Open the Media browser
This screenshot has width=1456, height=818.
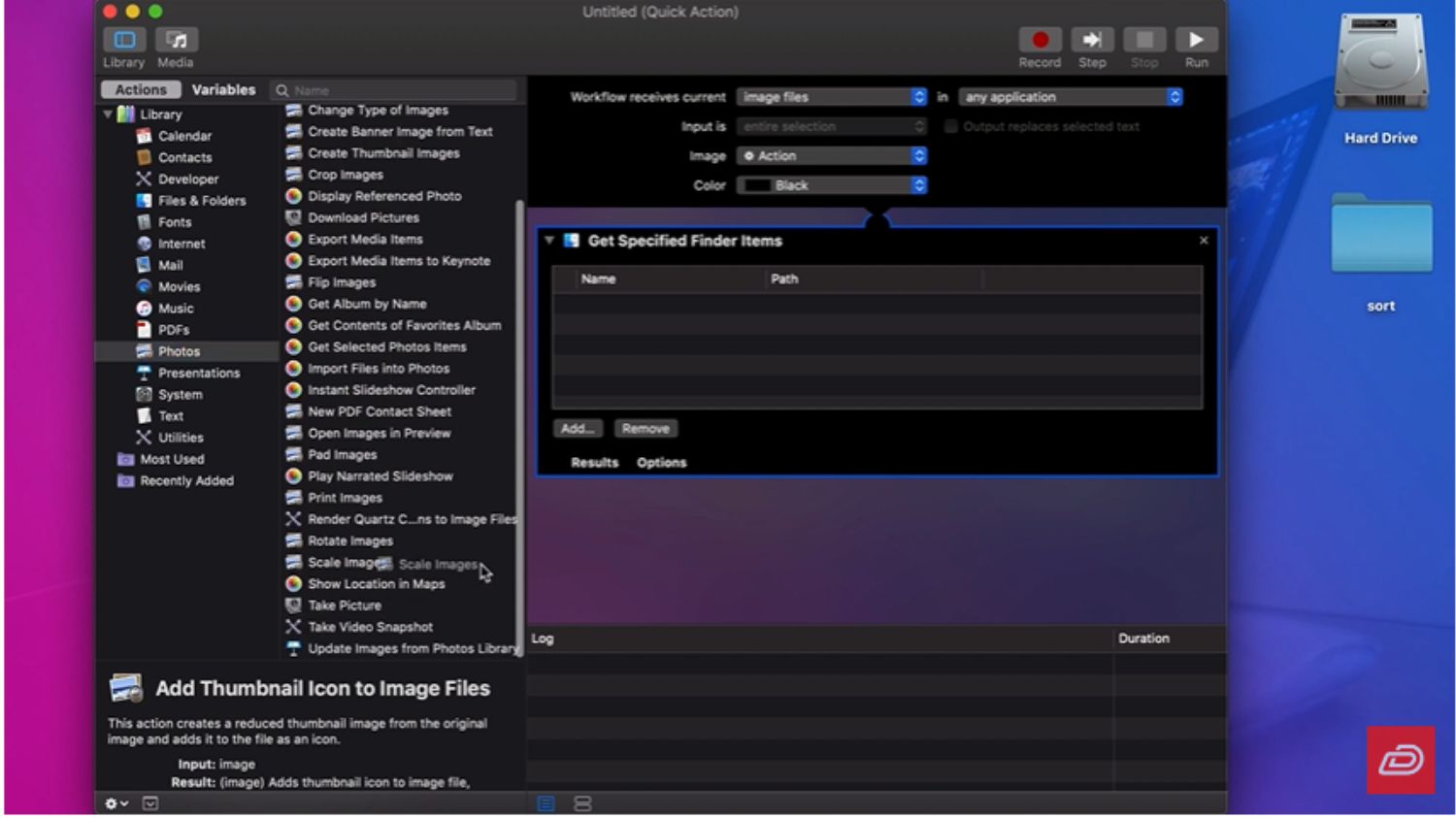176,41
